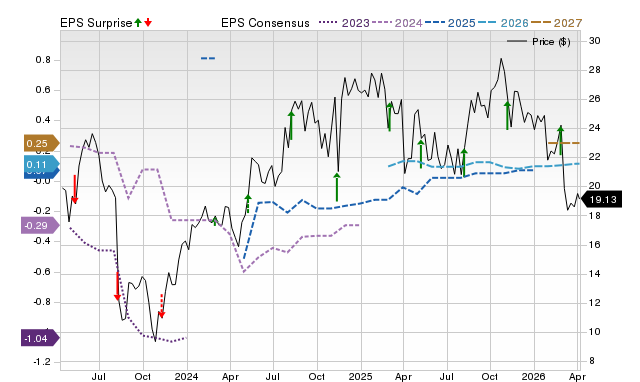
Task: Click the EPS Consensus legend title
Action: [x=265, y=23]
